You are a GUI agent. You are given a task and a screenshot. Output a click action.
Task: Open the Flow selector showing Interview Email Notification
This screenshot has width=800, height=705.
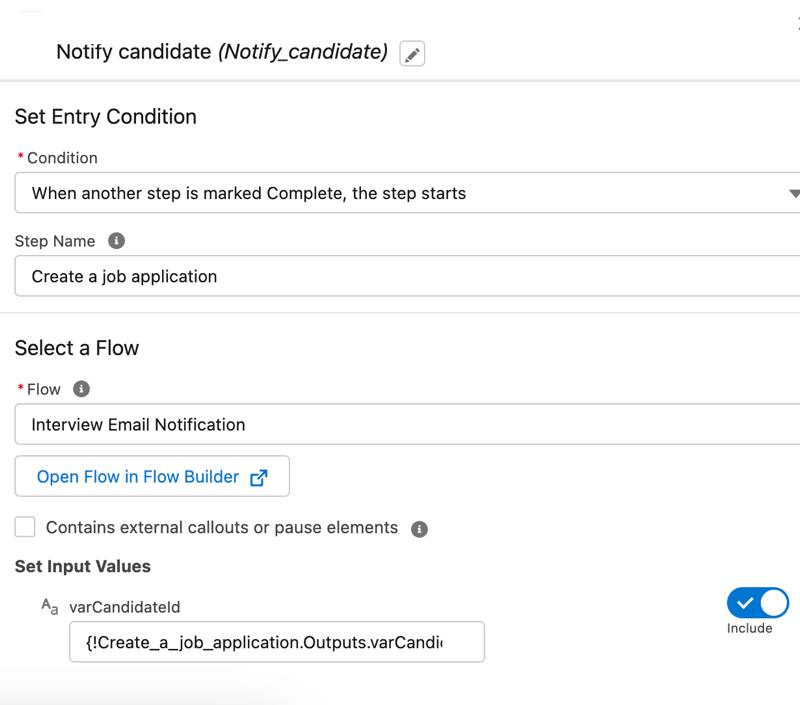(x=400, y=424)
